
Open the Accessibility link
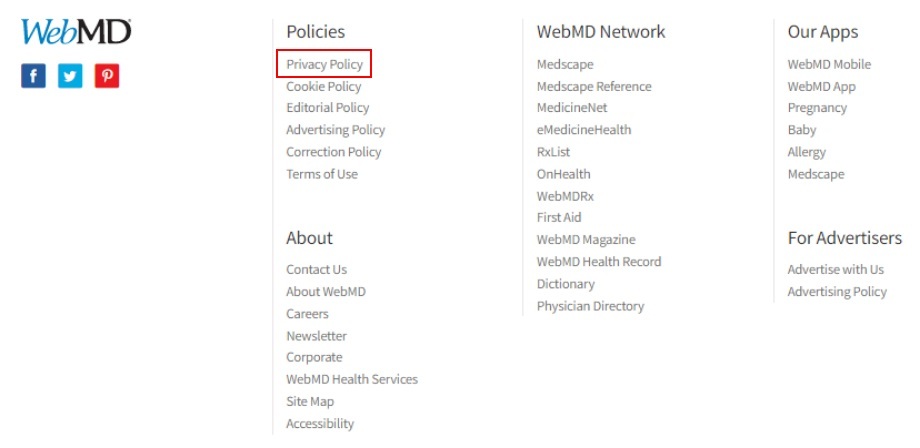pos(320,423)
